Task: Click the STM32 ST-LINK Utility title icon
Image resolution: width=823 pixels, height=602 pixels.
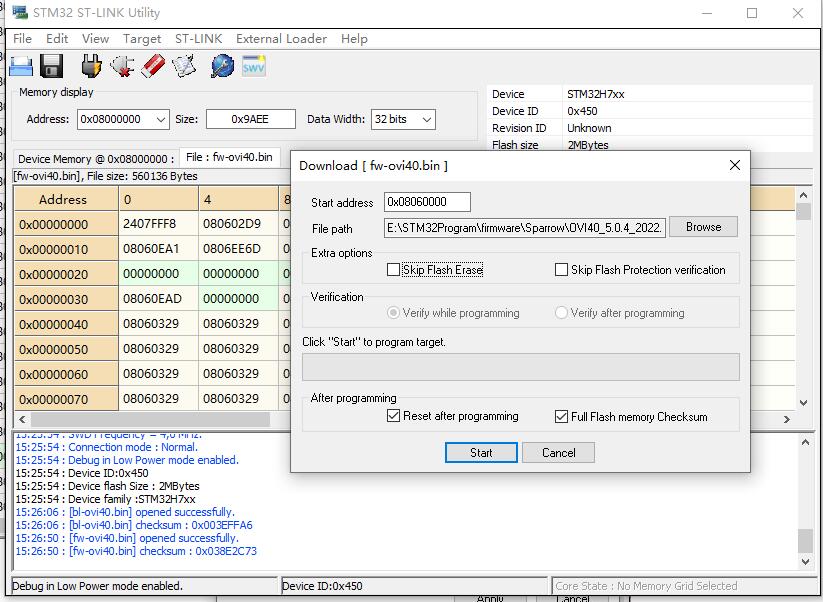Action: tap(20, 12)
